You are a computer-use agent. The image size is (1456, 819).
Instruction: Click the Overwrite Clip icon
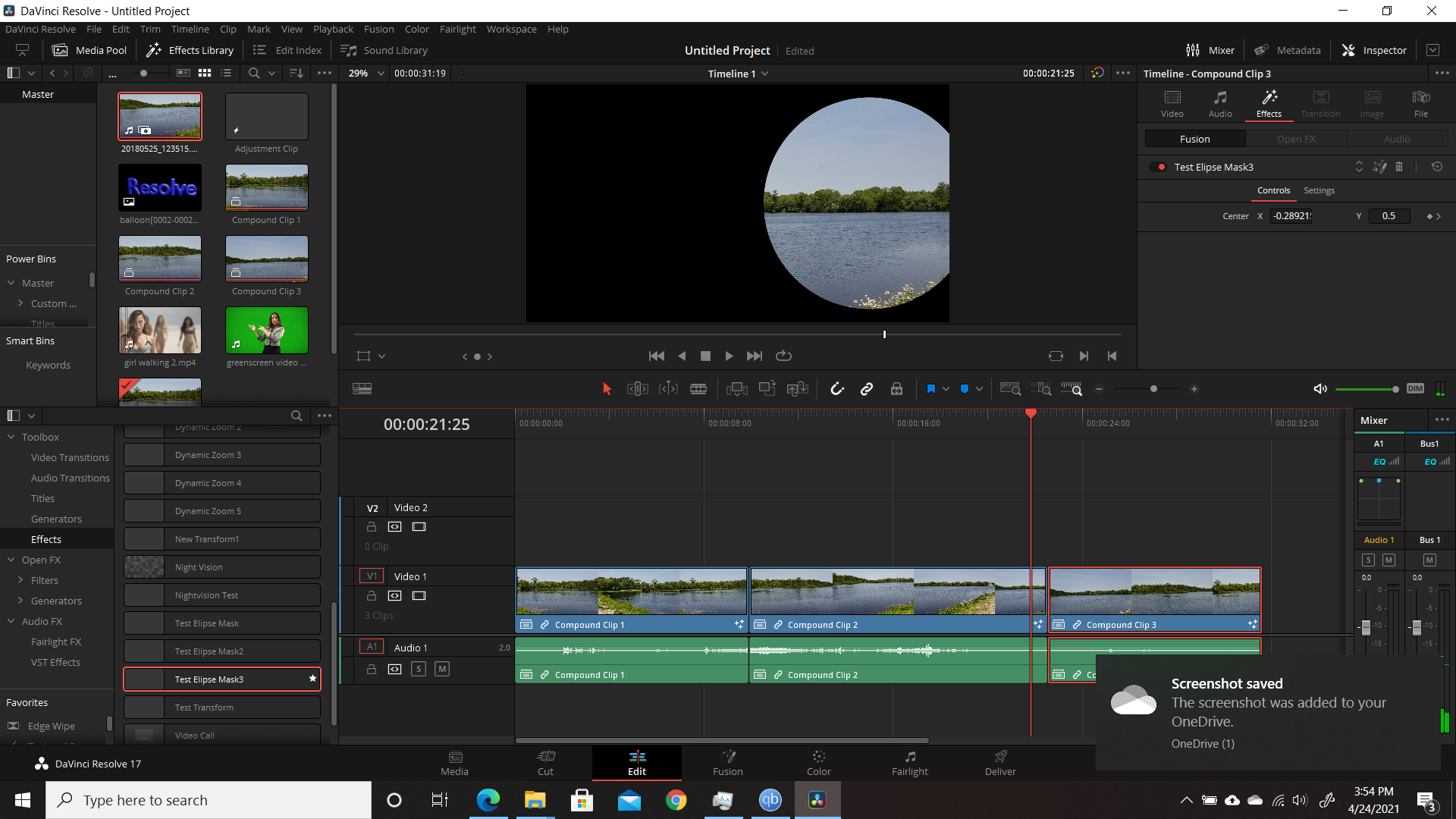click(x=767, y=389)
